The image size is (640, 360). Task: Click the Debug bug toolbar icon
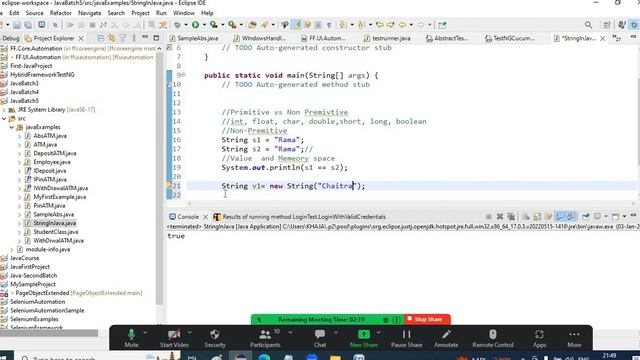[177, 25]
